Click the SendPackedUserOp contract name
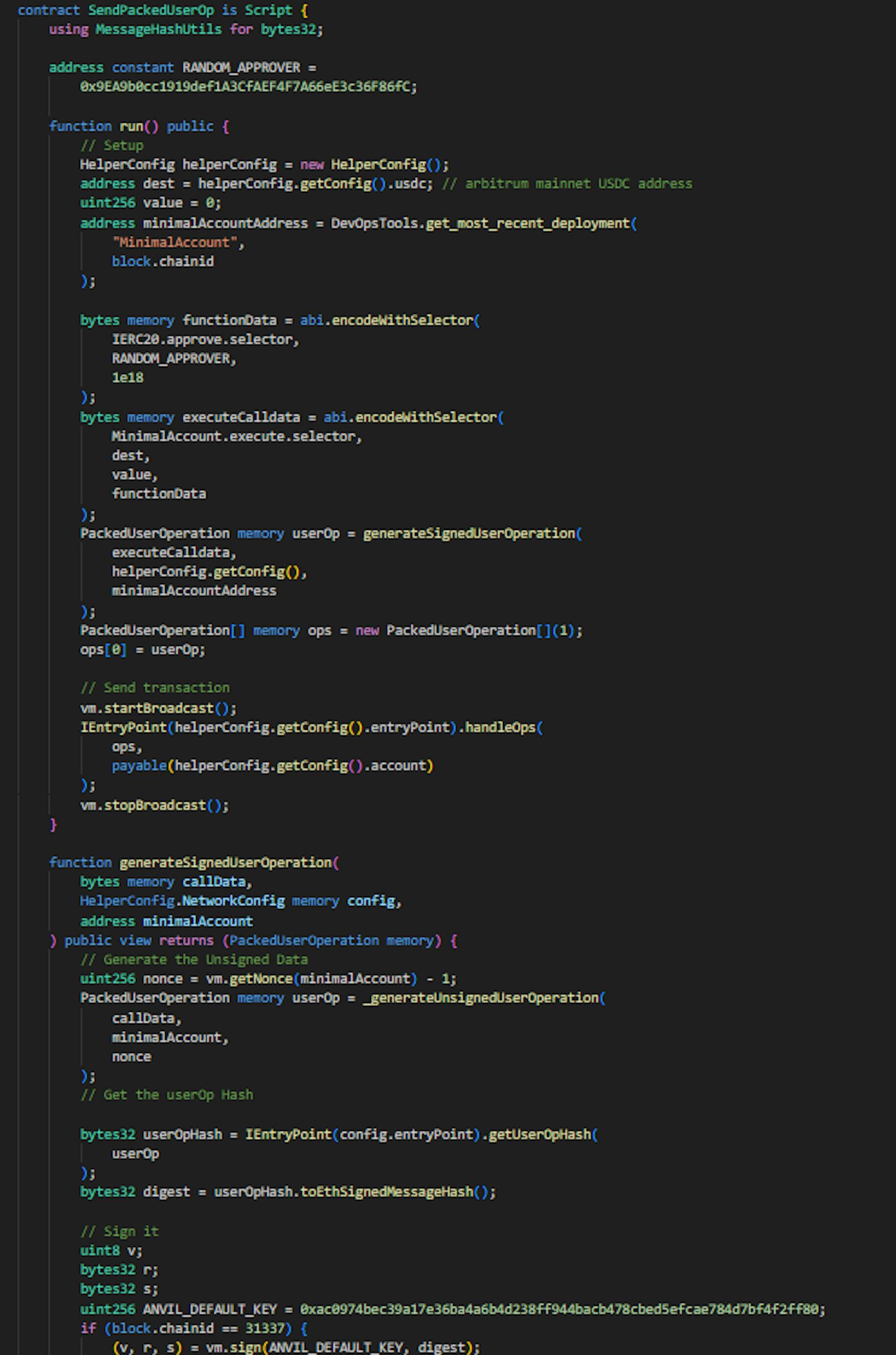 (150, 10)
